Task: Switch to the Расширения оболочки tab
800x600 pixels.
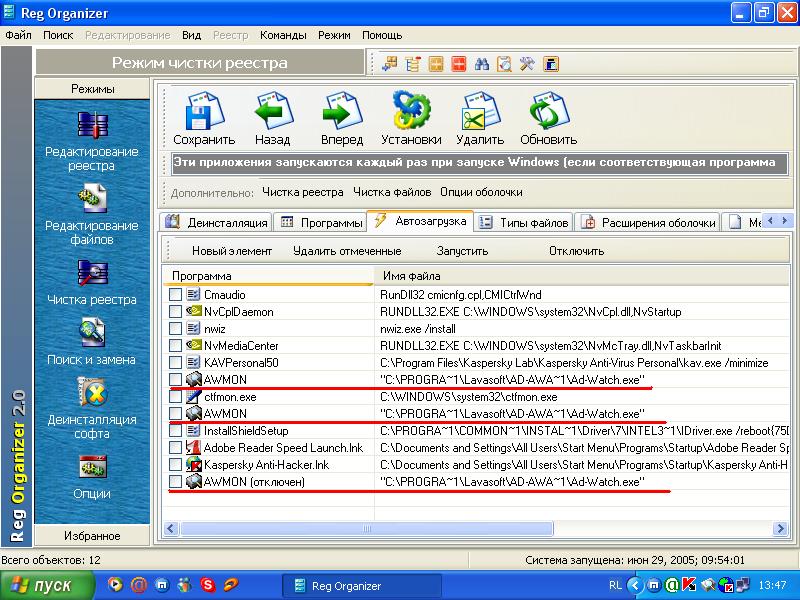Action: [x=648, y=222]
